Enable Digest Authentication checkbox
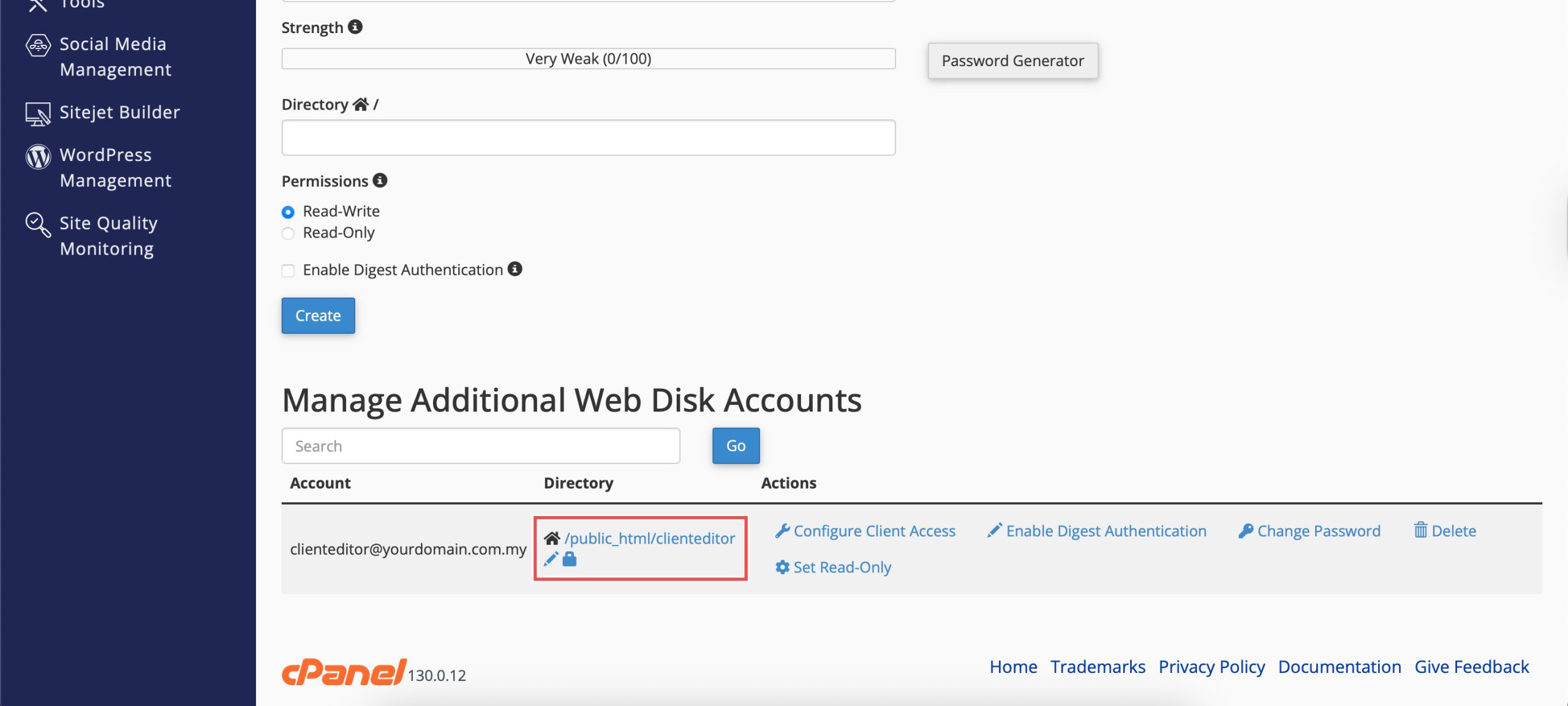 coord(288,271)
